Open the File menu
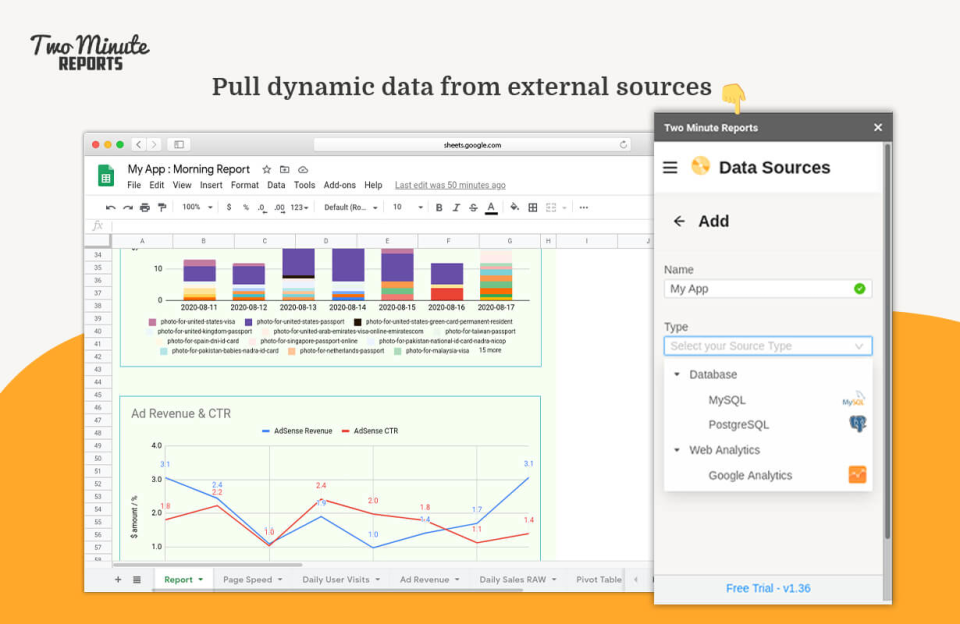The image size is (960, 624). (x=134, y=185)
